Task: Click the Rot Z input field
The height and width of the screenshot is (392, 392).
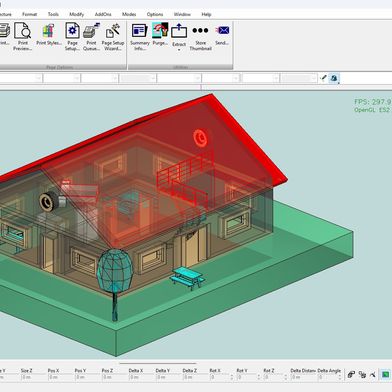Action: tap(273, 377)
